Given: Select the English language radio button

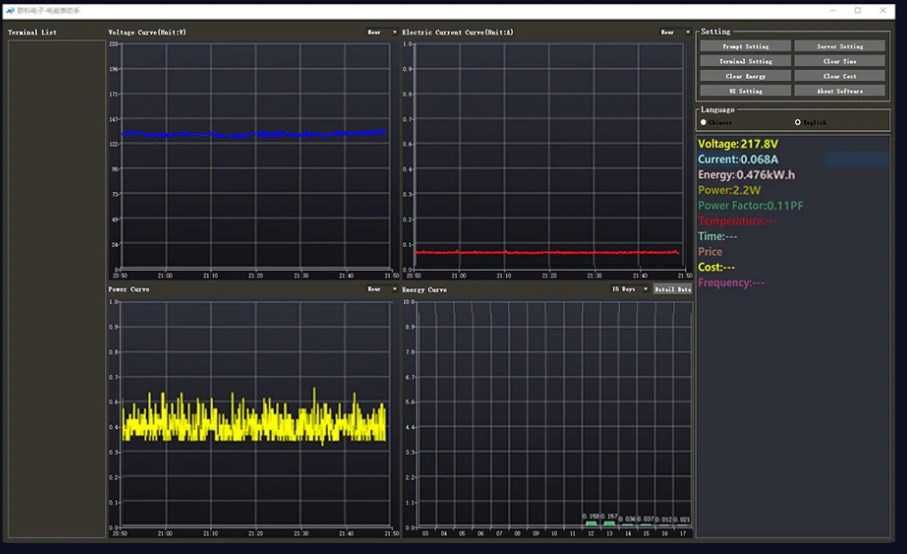Looking at the screenshot, I should tap(798, 122).
